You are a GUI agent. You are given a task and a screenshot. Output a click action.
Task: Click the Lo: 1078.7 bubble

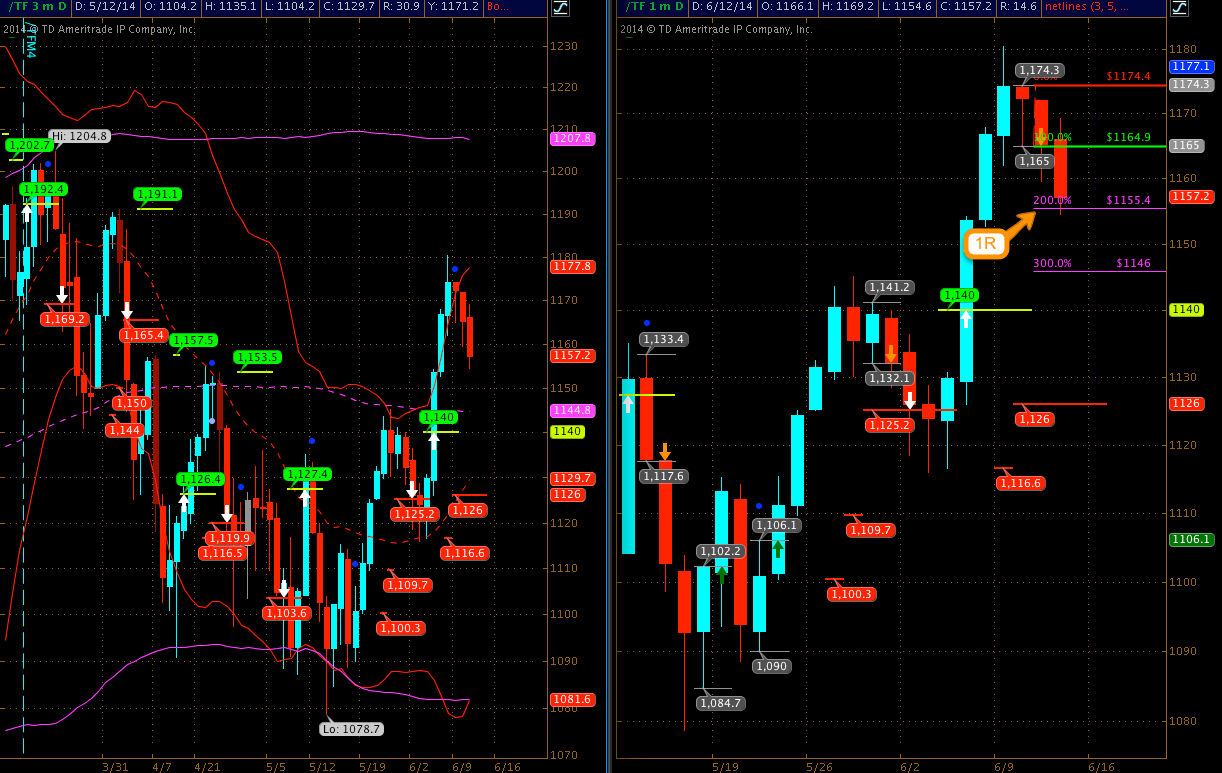click(x=352, y=729)
